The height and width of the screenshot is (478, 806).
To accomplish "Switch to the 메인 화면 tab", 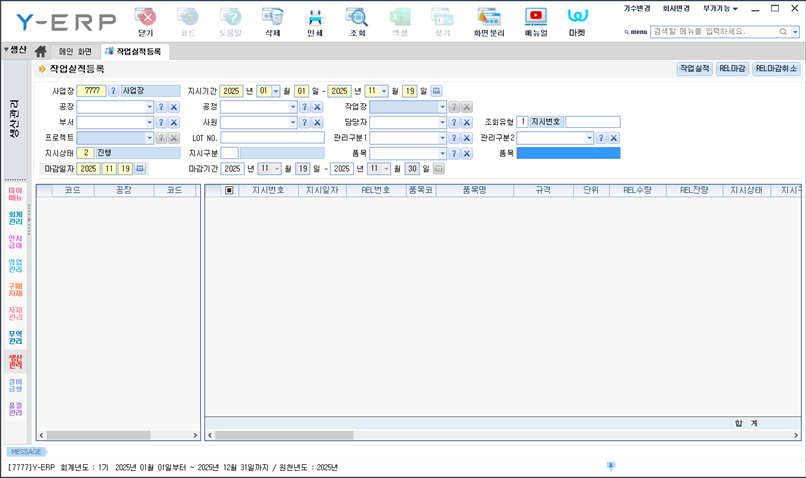I will tap(76, 51).
